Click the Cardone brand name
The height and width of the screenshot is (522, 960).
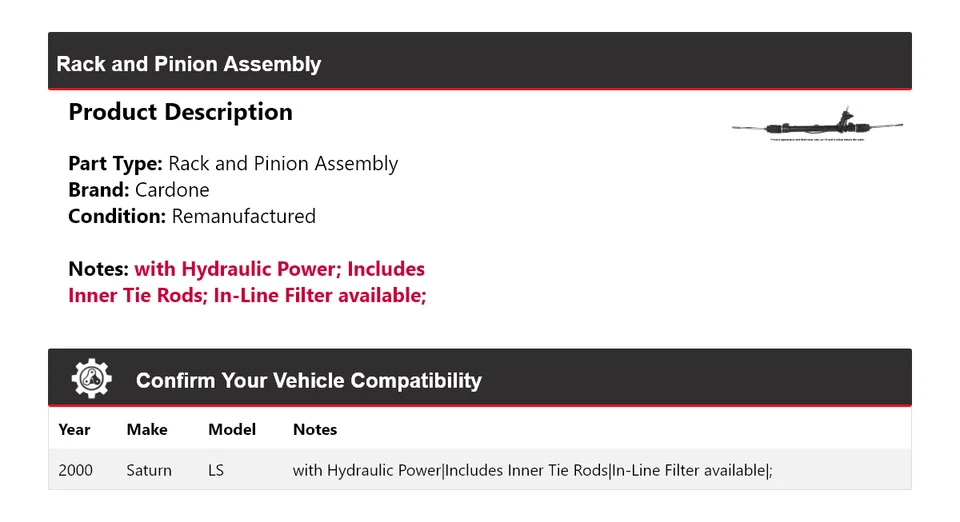point(172,190)
